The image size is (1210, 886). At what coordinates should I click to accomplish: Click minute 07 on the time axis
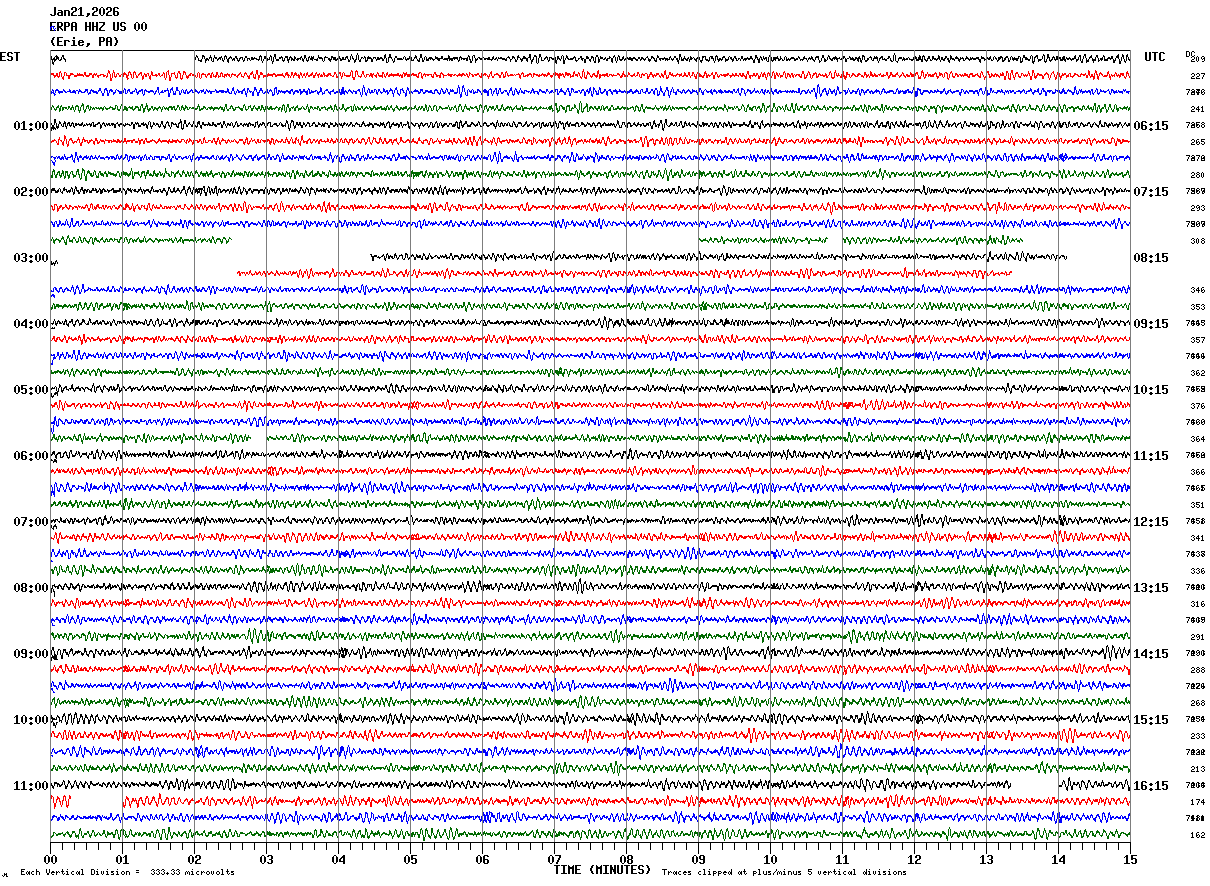[554, 860]
